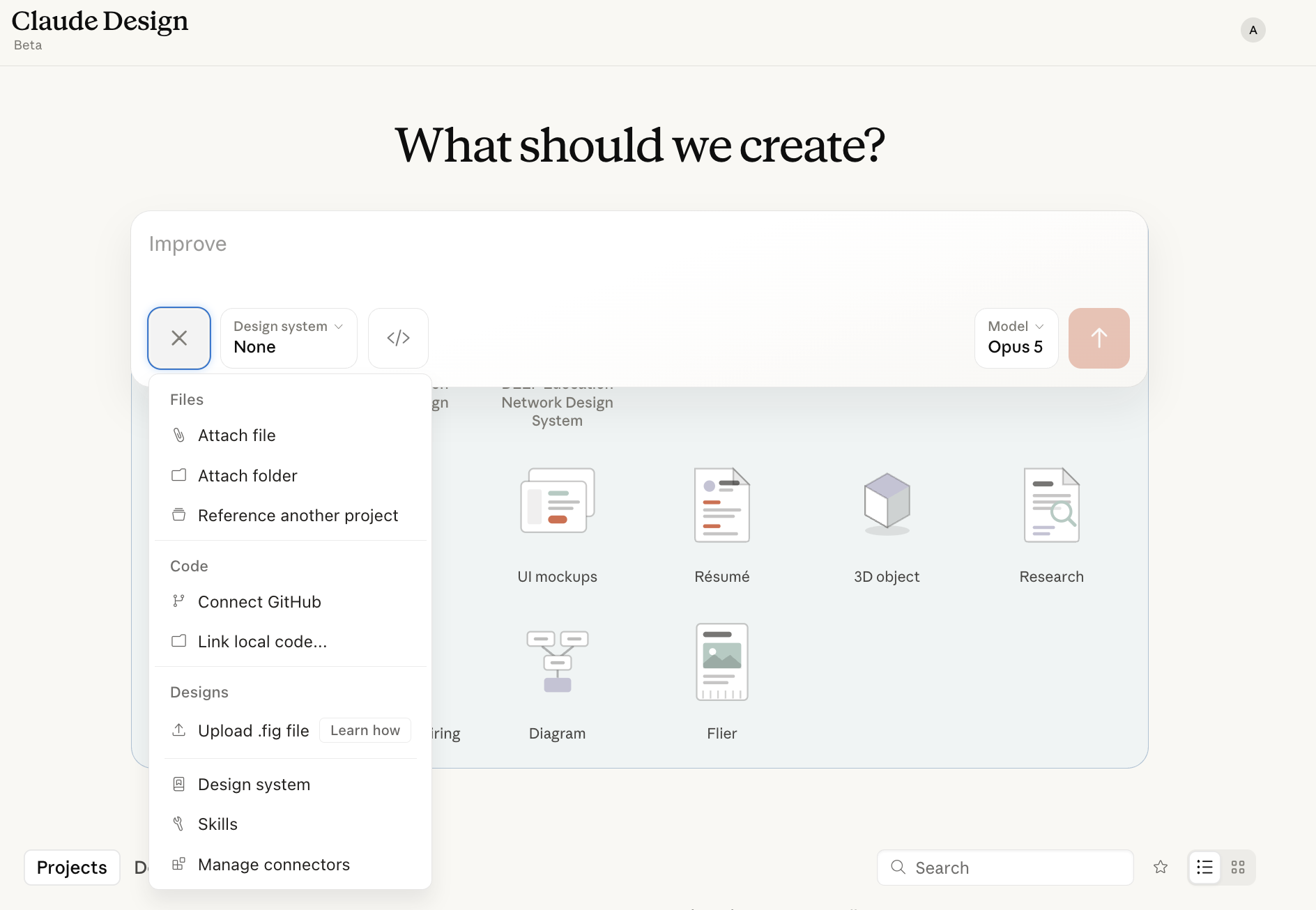Click the Network Design System label
The width and height of the screenshot is (1316, 910).
coord(557,411)
